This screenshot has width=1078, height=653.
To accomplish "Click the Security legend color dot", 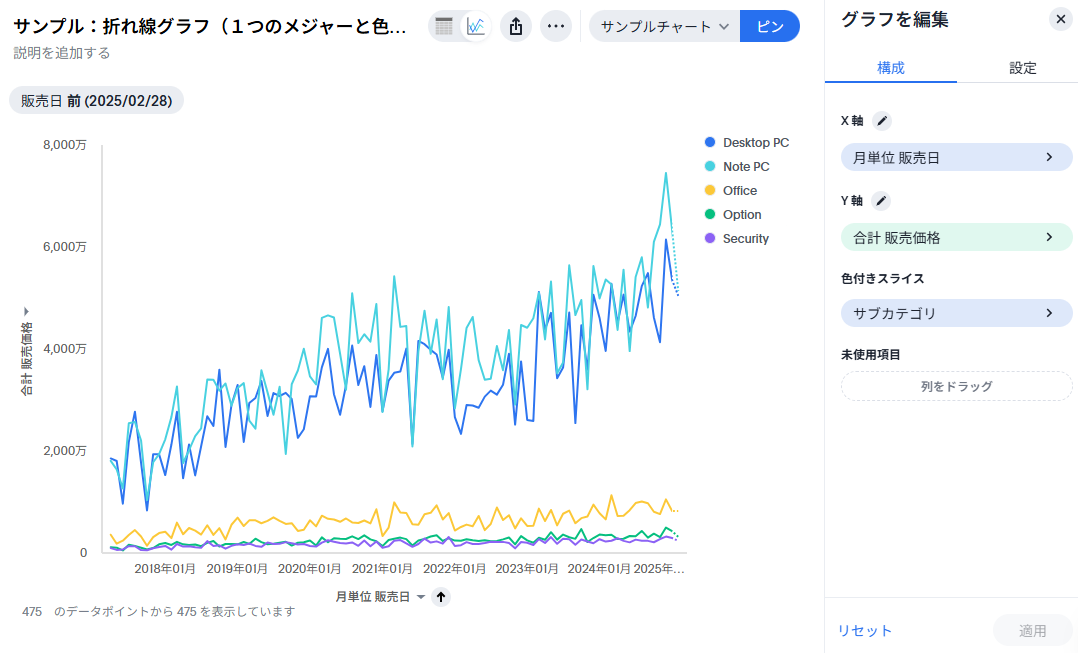I will click(x=710, y=239).
